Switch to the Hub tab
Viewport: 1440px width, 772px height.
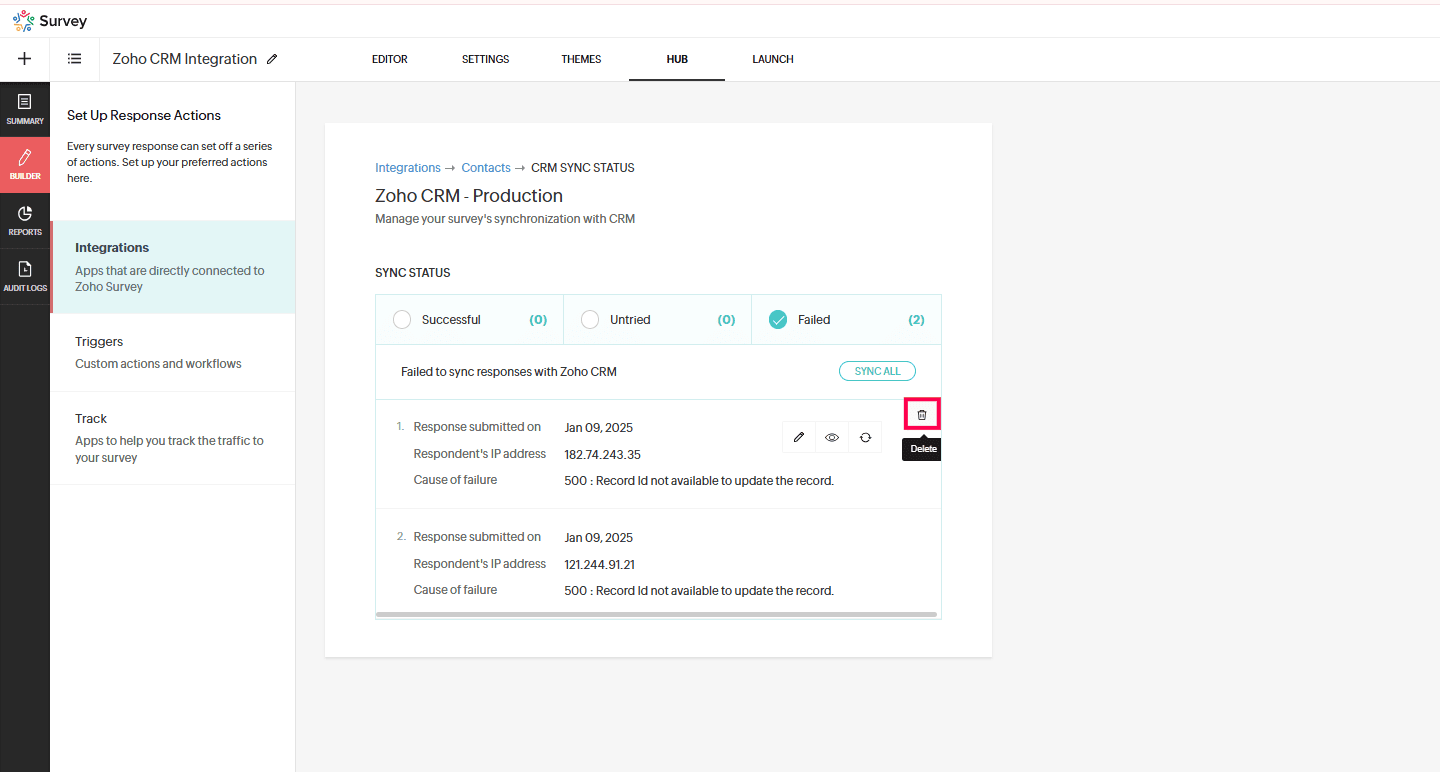pos(677,59)
